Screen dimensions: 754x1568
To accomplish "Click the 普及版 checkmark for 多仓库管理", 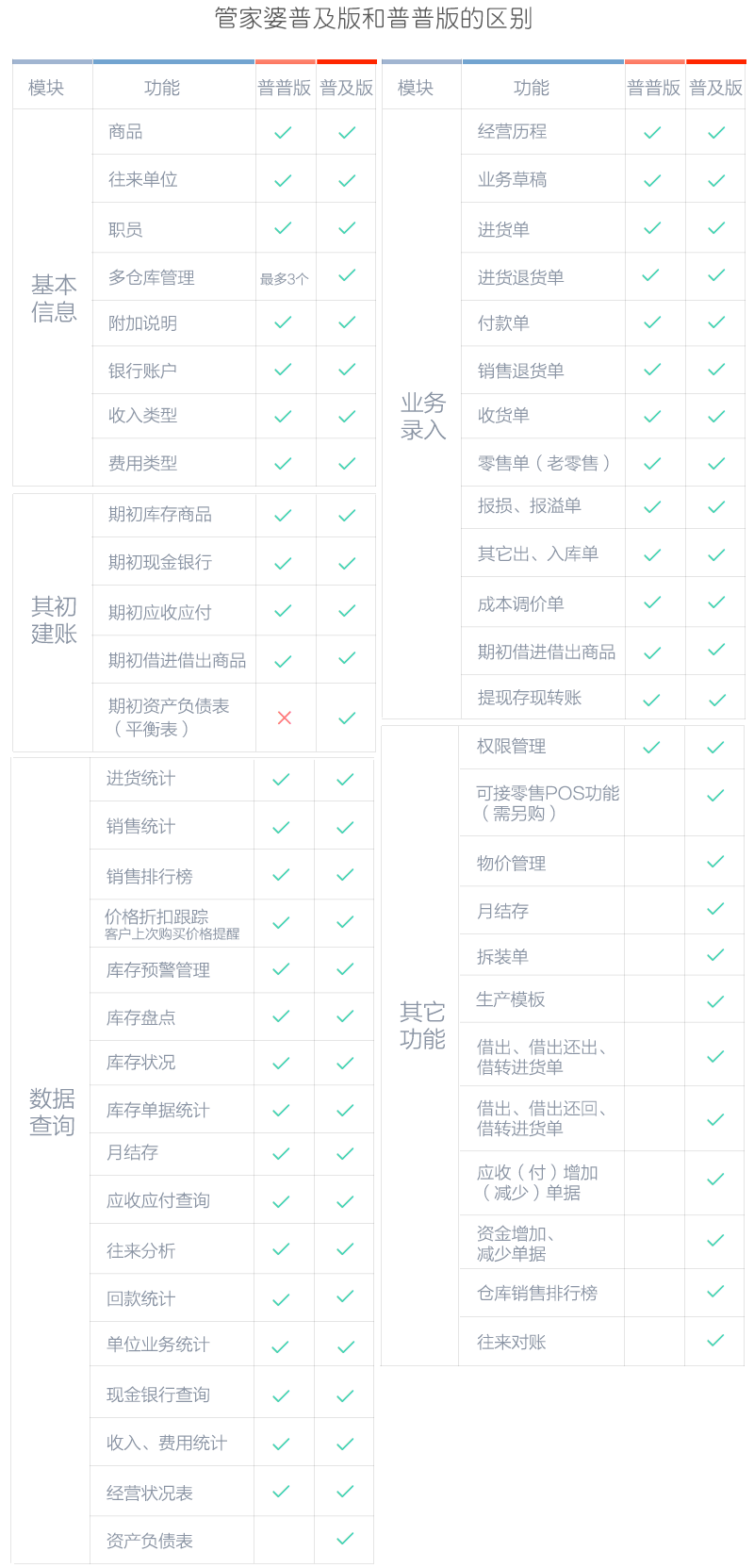I will 347,275.
